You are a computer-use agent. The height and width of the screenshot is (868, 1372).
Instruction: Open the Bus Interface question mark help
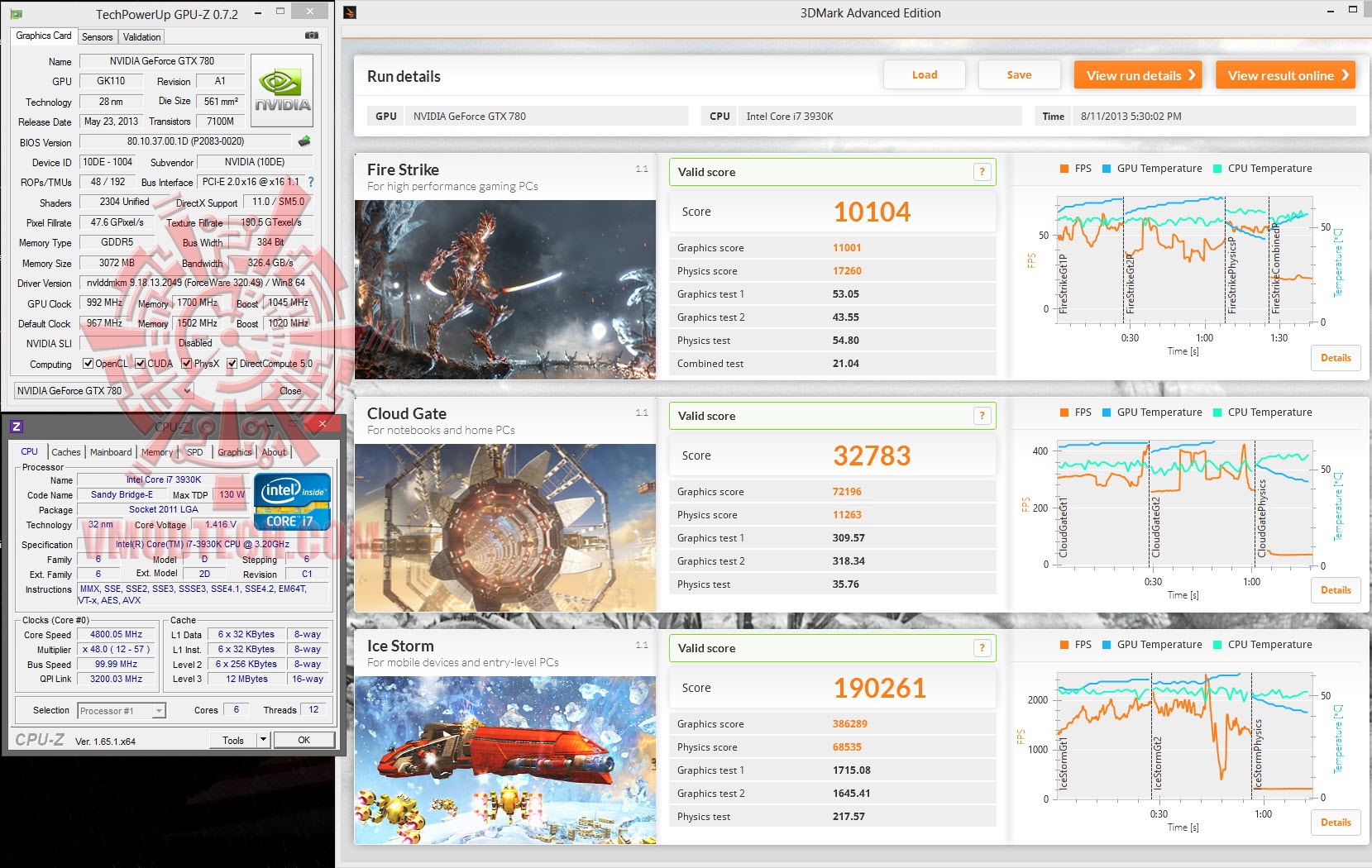(x=311, y=182)
